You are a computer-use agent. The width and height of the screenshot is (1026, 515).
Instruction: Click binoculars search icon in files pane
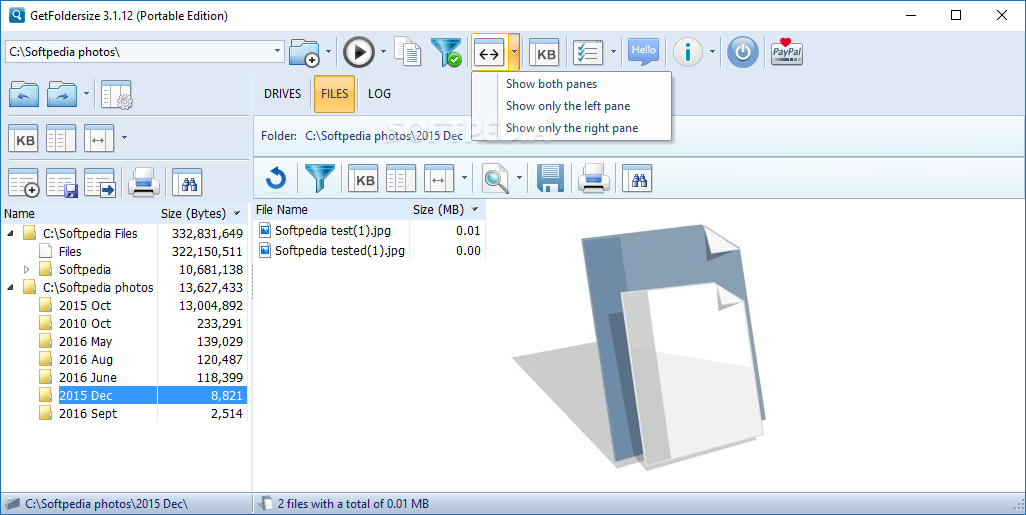pos(637,178)
